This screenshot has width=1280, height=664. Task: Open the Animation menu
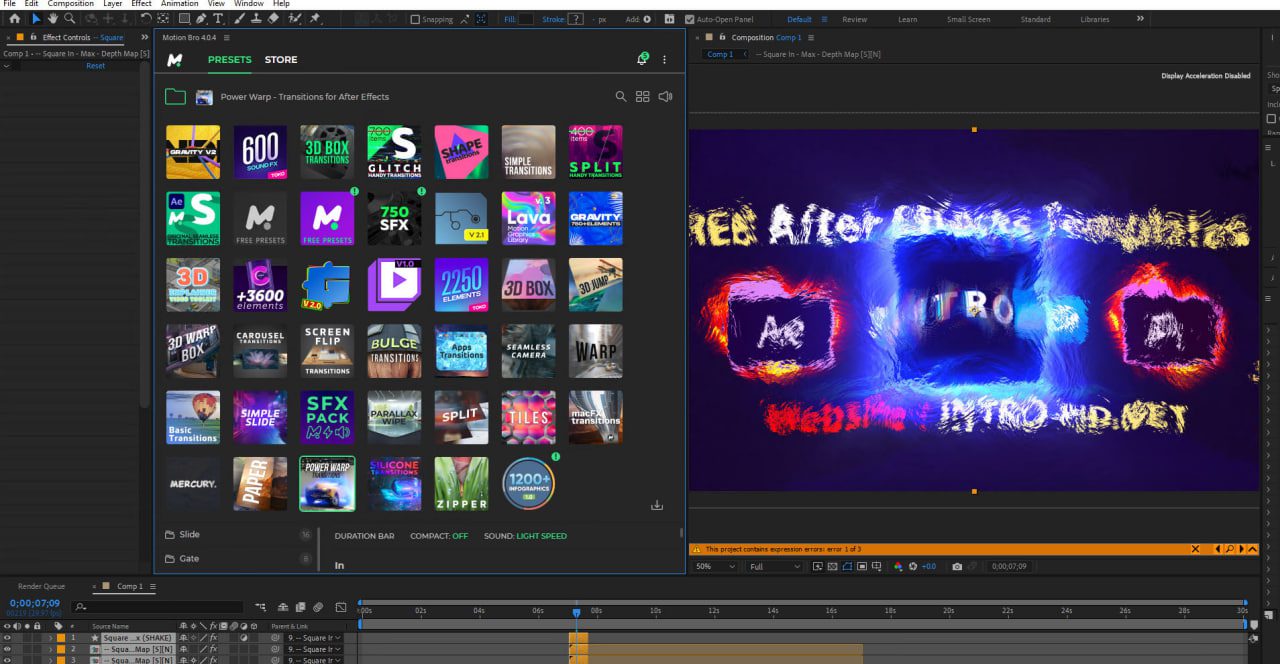[179, 4]
